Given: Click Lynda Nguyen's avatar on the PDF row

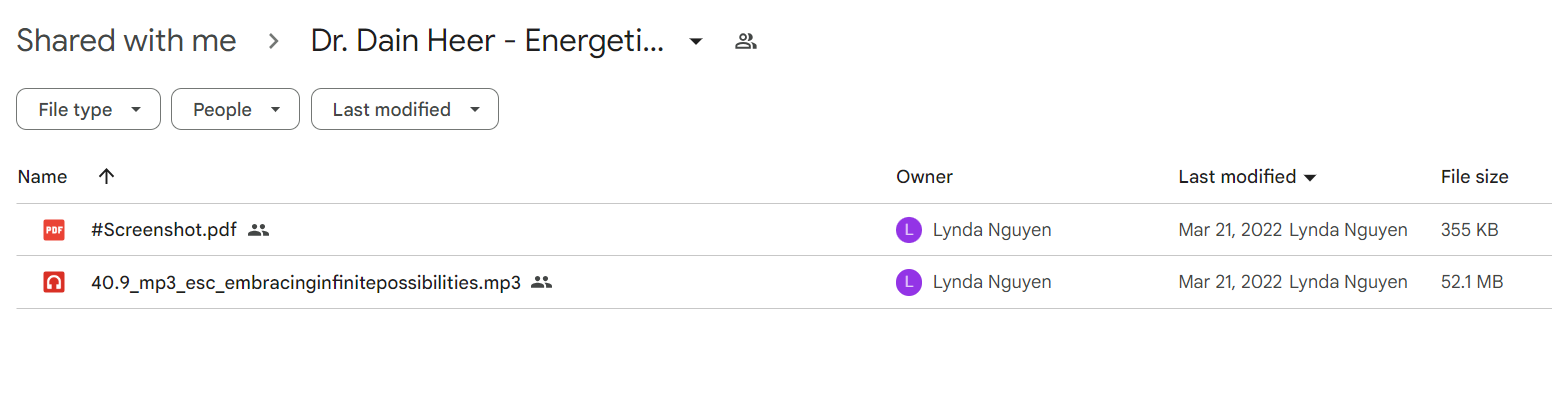Looking at the screenshot, I should coord(909,230).
